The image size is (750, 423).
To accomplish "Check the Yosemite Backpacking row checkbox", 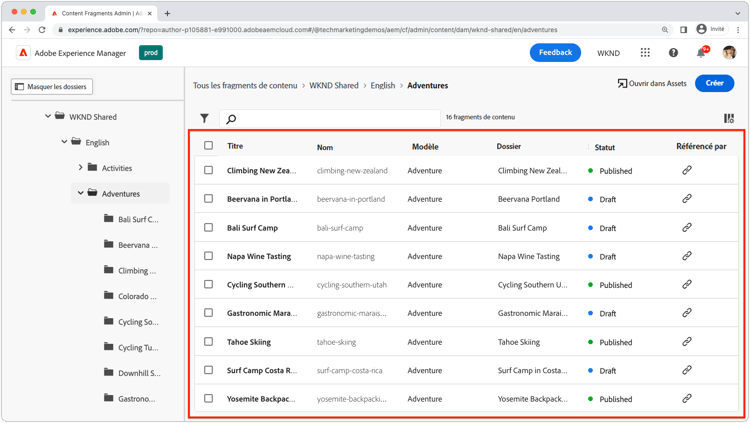I will click(209, 398).
